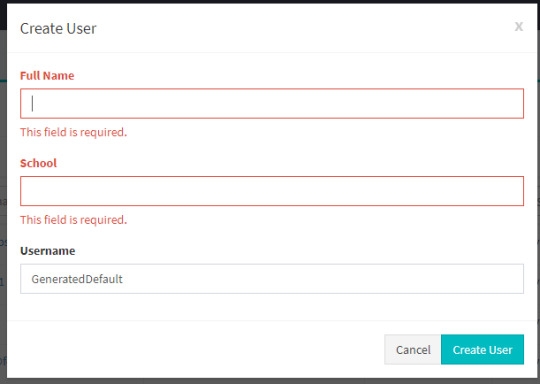Click the GeneratedDefault placeholder text
The height and width of the screenshot is (384, 540).
(77, 279)
